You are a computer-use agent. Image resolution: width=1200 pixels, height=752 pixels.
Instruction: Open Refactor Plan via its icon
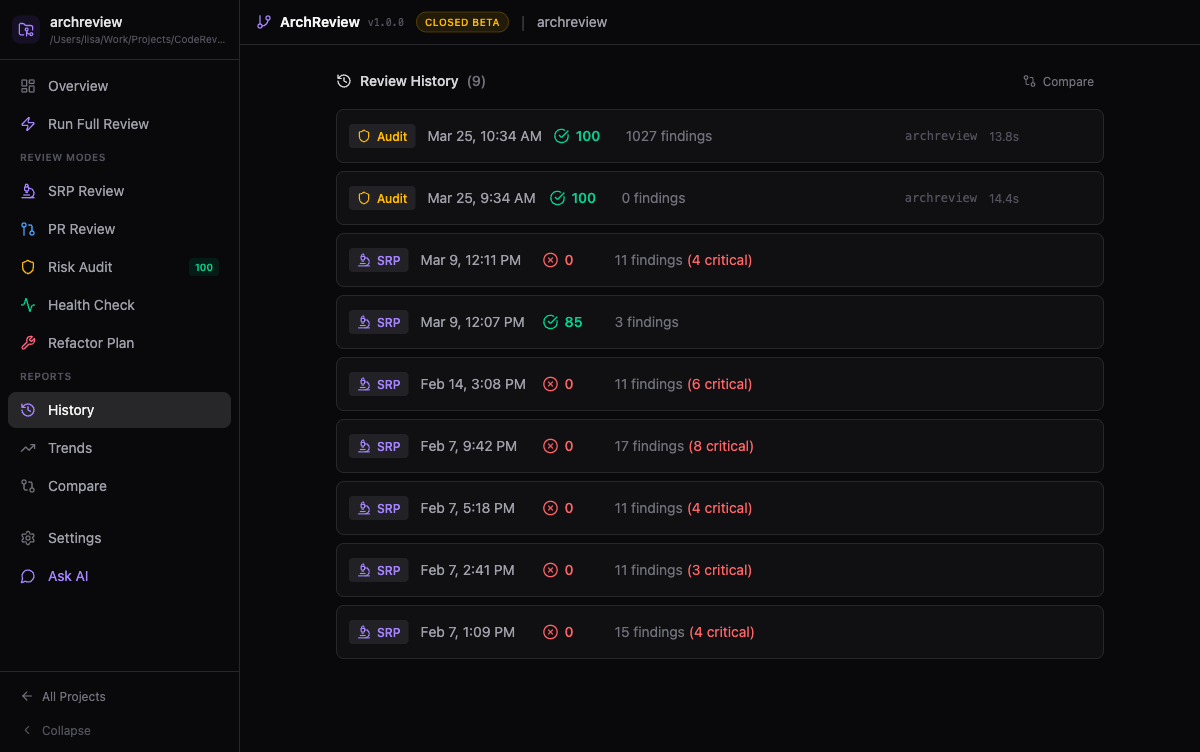pyautogui.click(x=29, y=343)
